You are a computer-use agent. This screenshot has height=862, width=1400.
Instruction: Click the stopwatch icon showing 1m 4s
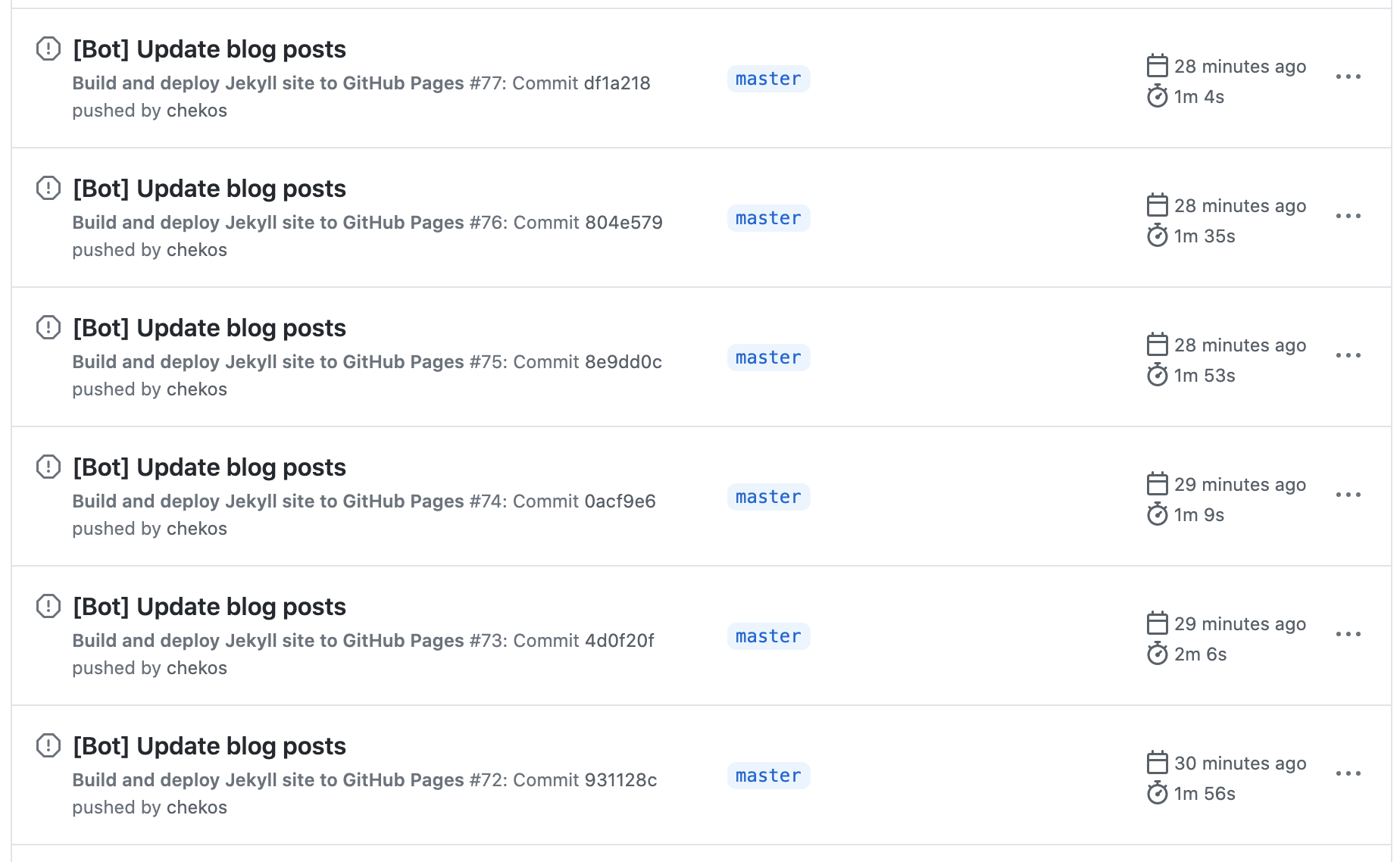click(1156, 96)
